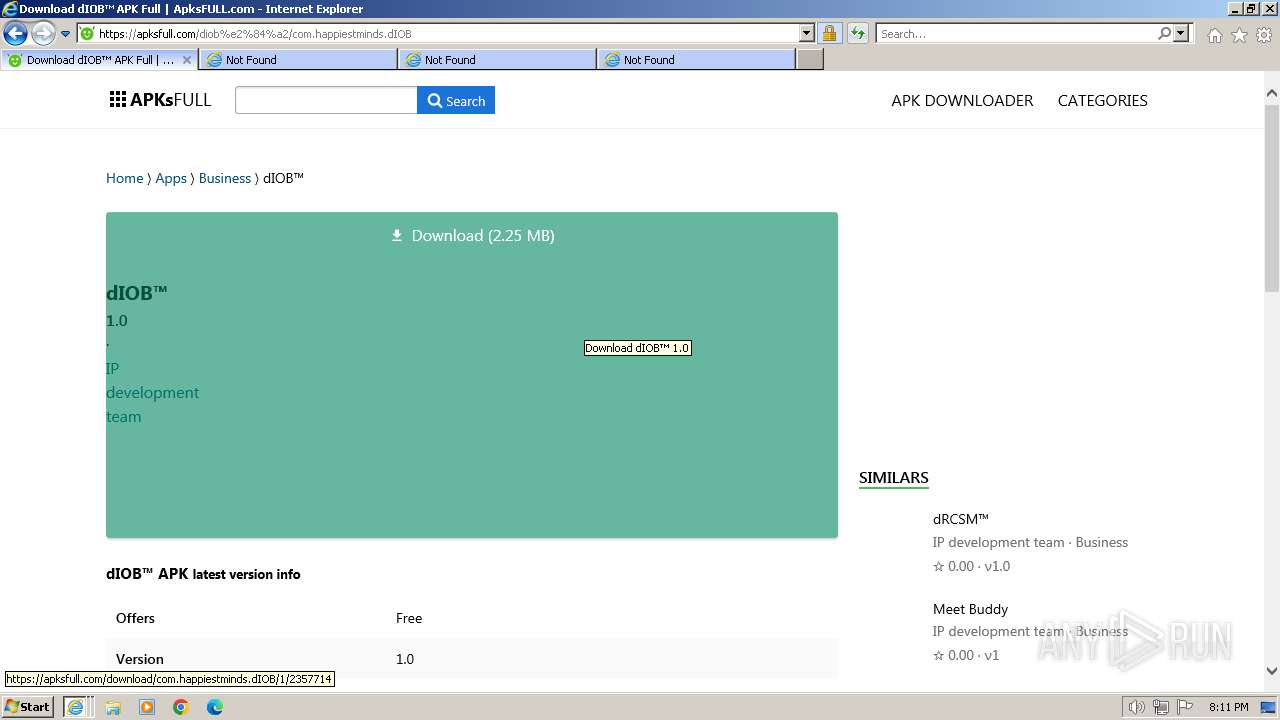Open Favorites star icon
This screenshot has height=720, width=1280.
[1239, 35]
